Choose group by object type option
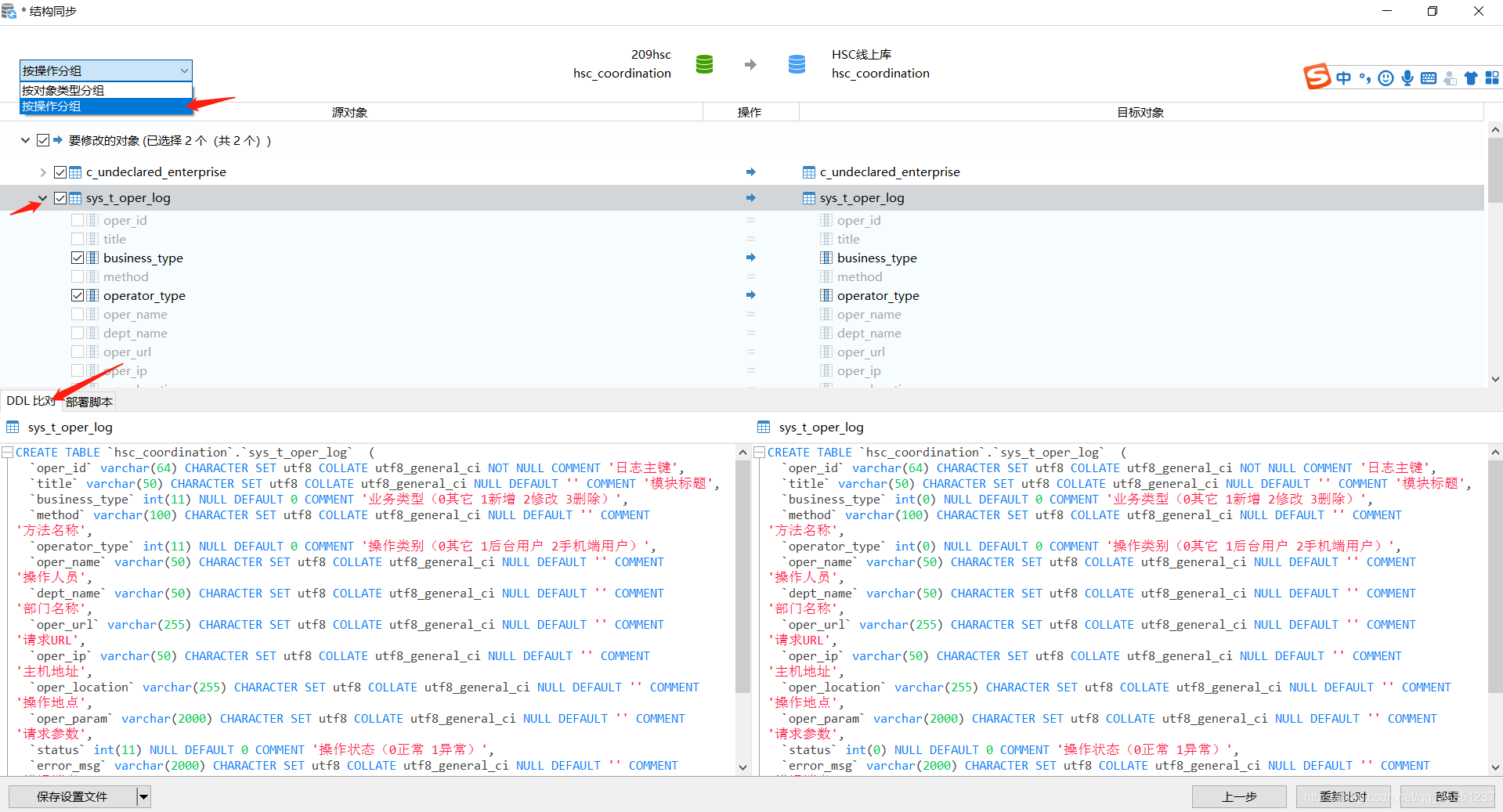This screenshot has width=1503, height=812. [x=106, y=90]
